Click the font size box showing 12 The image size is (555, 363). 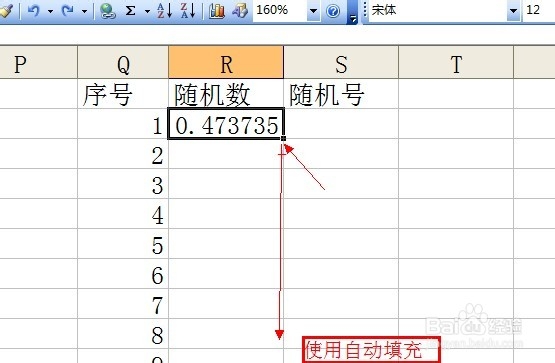coord(539,11)
